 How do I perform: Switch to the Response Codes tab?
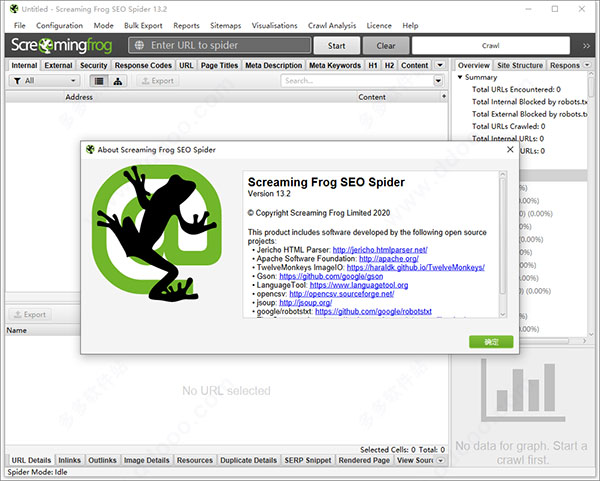(x=143, y=65)
